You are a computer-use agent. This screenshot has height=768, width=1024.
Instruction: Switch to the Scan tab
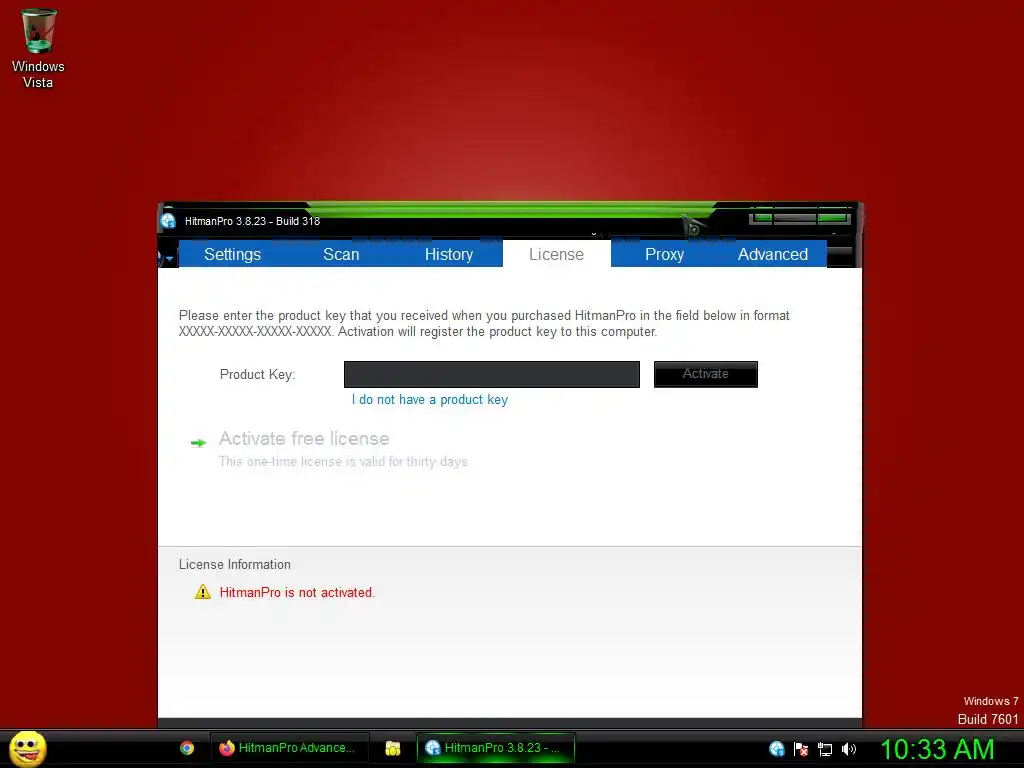pyautogui.click(x=341, y=254)
